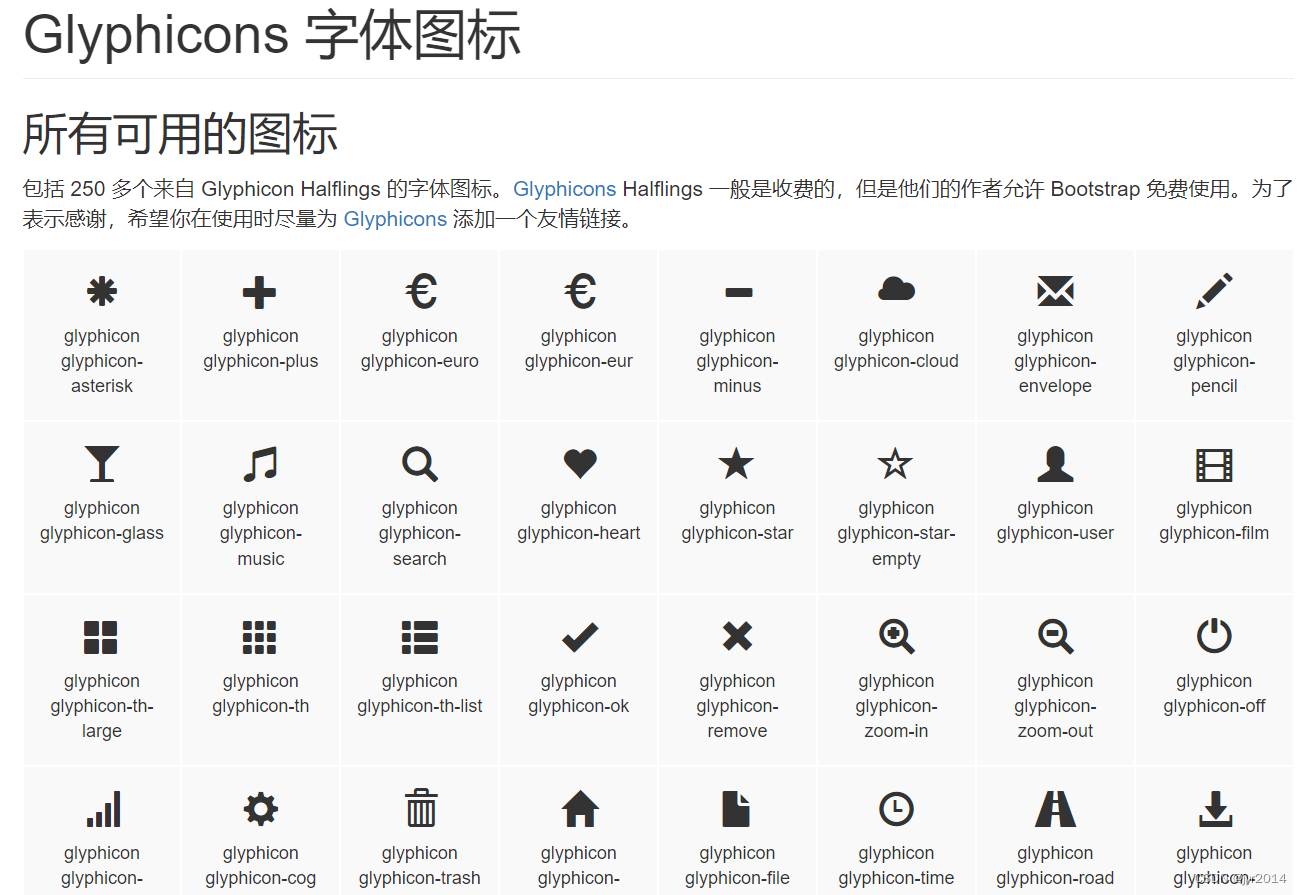
Task: Click the ok checkmark glyphicon
Action: pyautogui.click(x=579, y=637)
